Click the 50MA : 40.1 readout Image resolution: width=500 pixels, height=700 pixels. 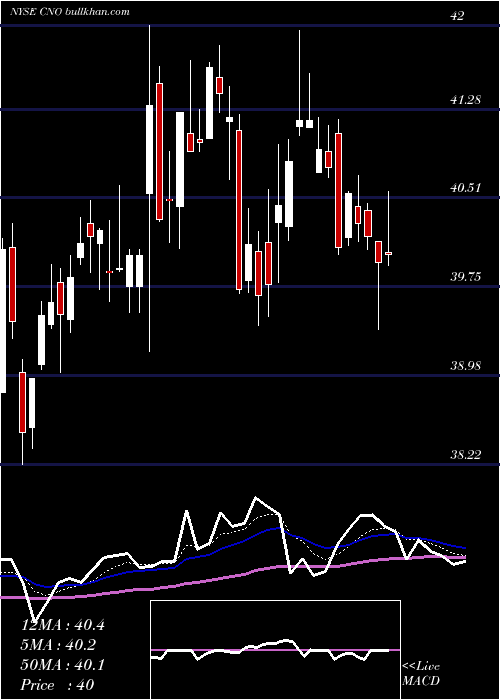[63, 665]
